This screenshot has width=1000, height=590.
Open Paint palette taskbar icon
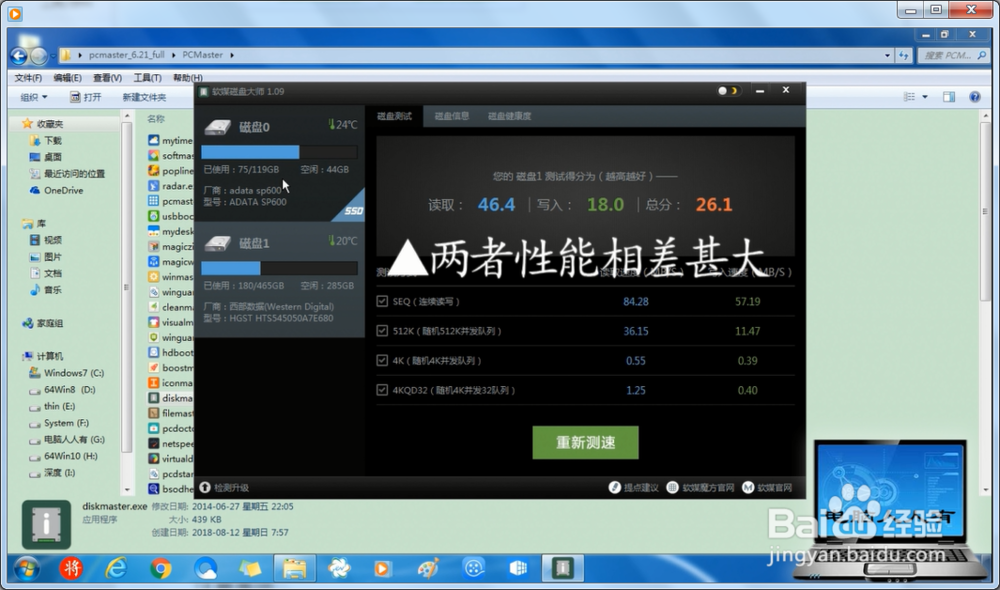(x=428, y=568)
